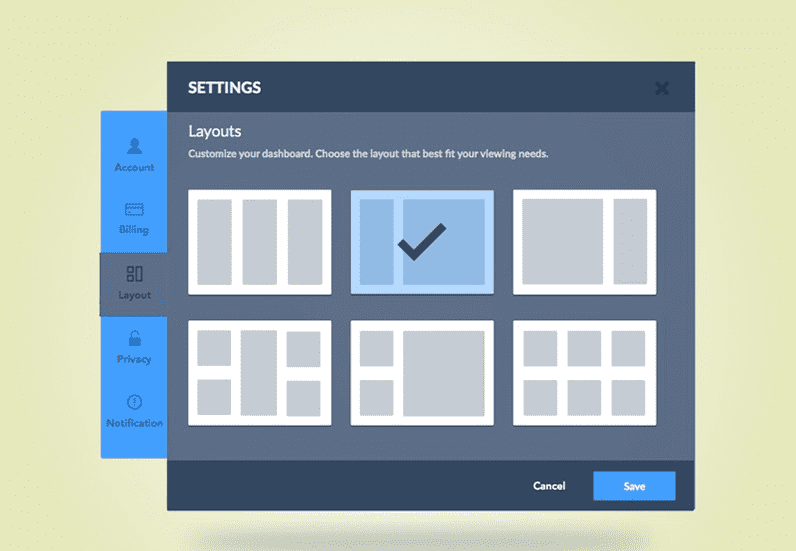
Task: Pick the two small tiles plus large panel layout
Action: click(422, 373)
